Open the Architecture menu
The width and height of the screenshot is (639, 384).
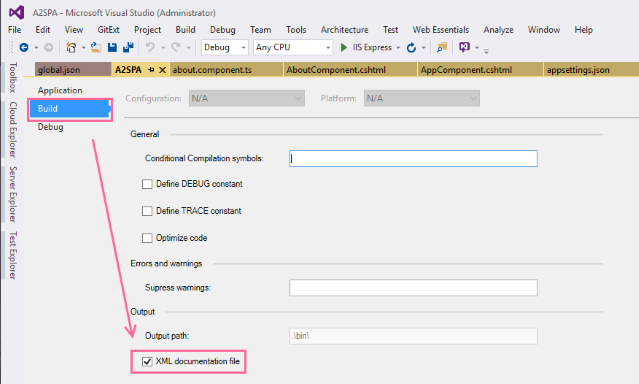click(344, 30)
